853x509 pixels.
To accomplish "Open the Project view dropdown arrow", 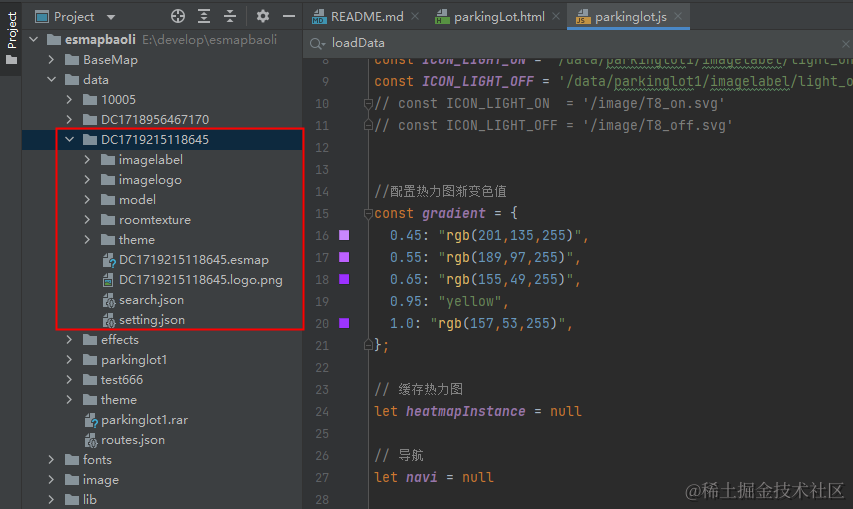I will [111, 17].
